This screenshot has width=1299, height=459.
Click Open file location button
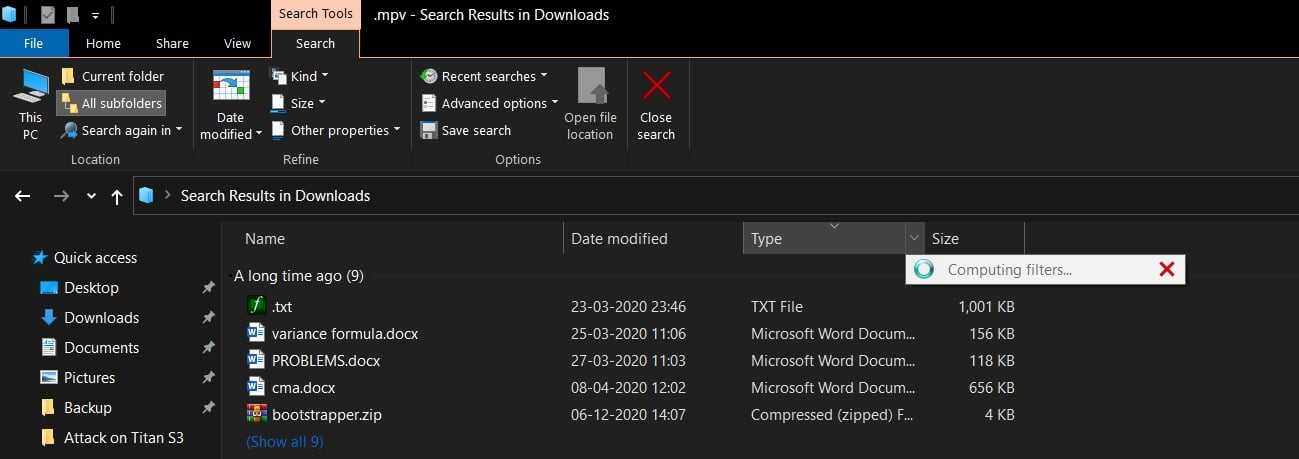(x=590, y=105)
